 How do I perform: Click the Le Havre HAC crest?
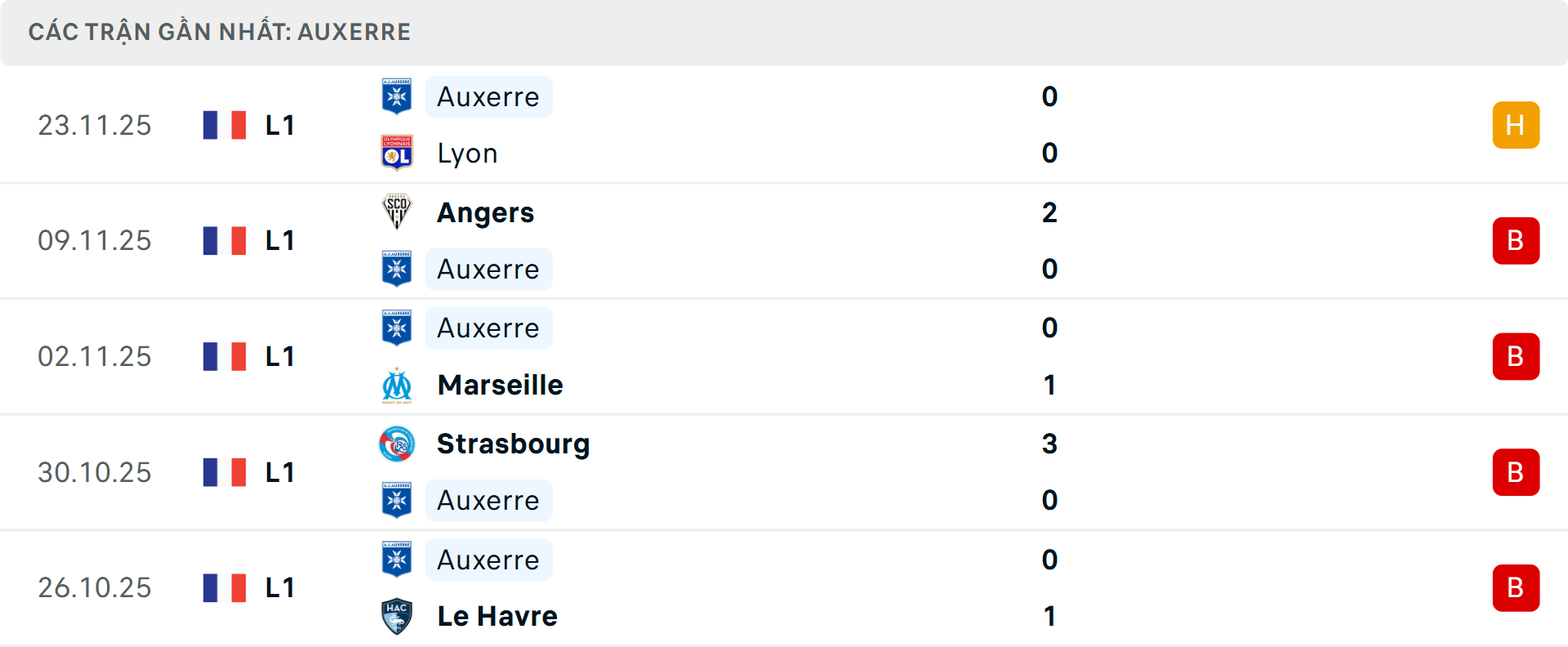tap(397, 616)
